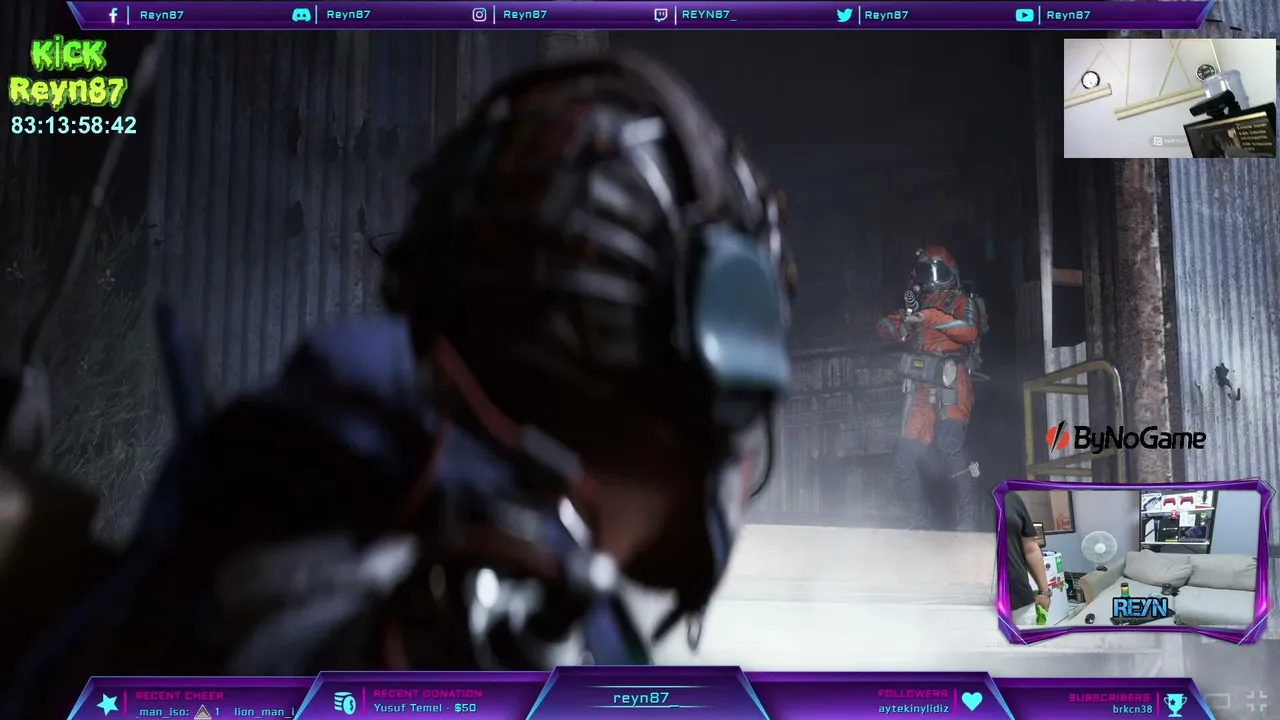Click the REYN87_ label beside the Twitch icon
1280x720 pixels.
click(x=709, y=15)
